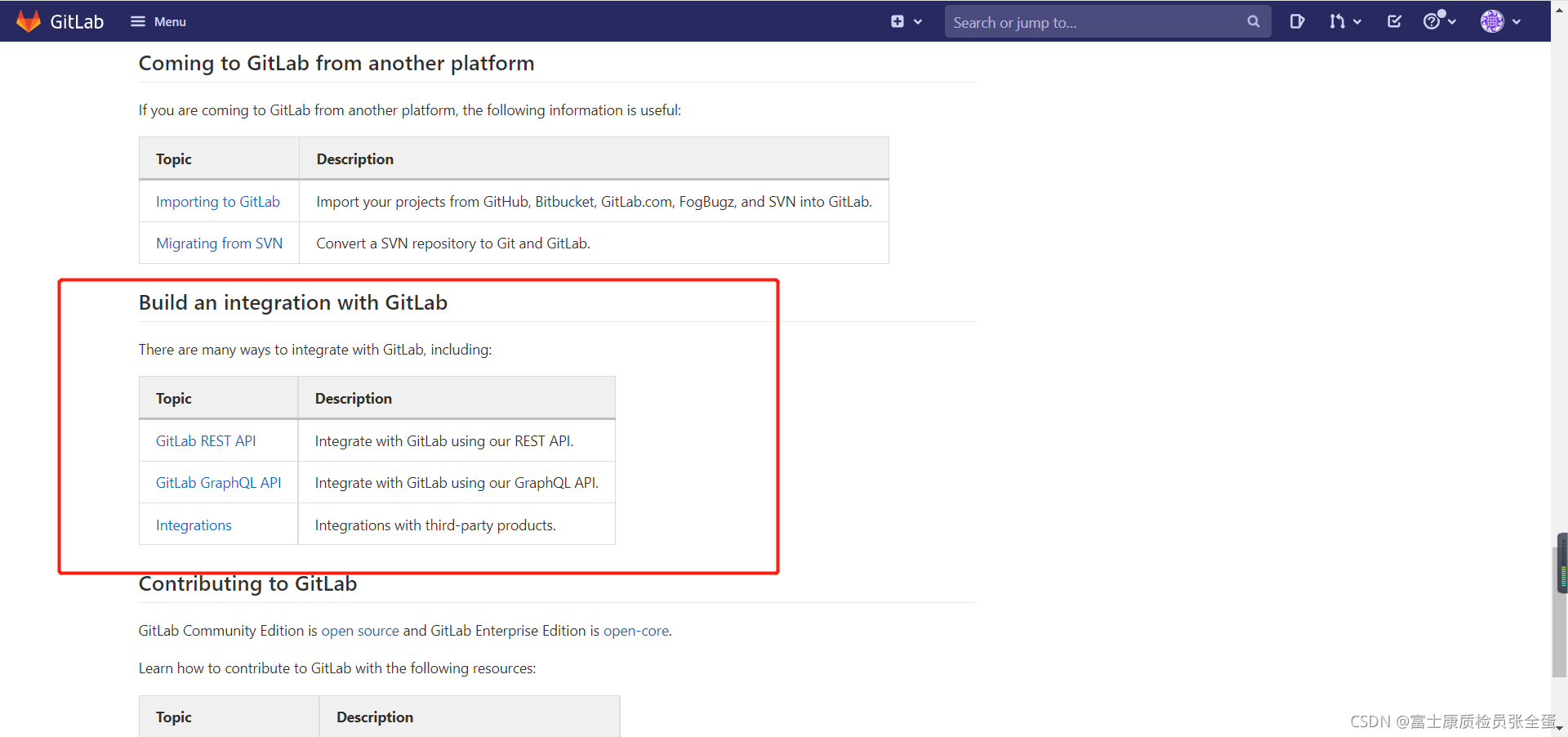Click the create new plus icon
Viewport: 1568px width, 737px height.
tap(898, 21)
